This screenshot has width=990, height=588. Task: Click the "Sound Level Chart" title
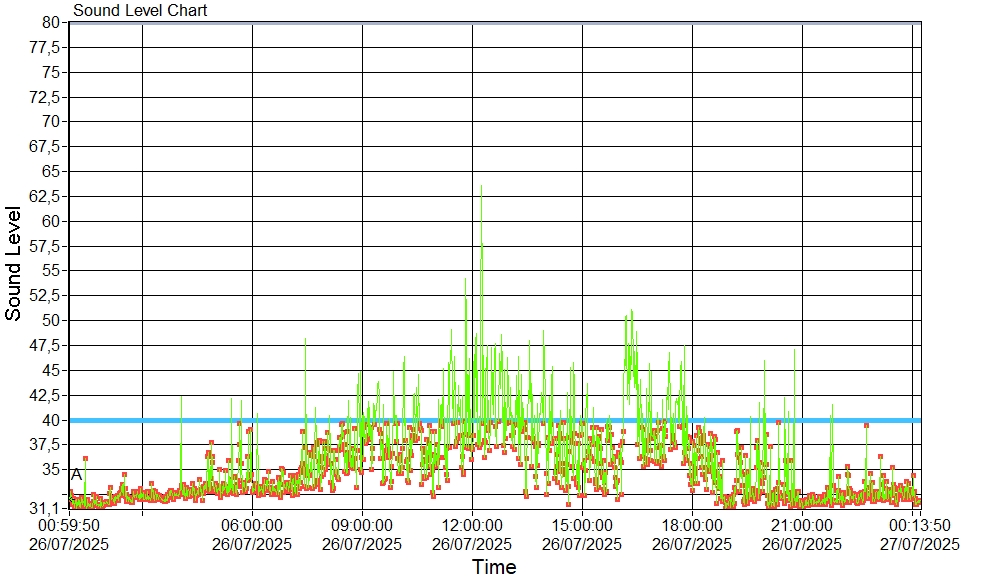pos(140,11)
